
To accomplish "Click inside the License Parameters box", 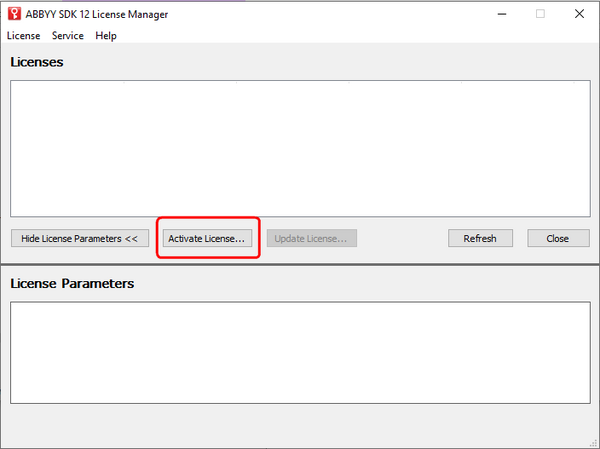I will pos(300,353).
